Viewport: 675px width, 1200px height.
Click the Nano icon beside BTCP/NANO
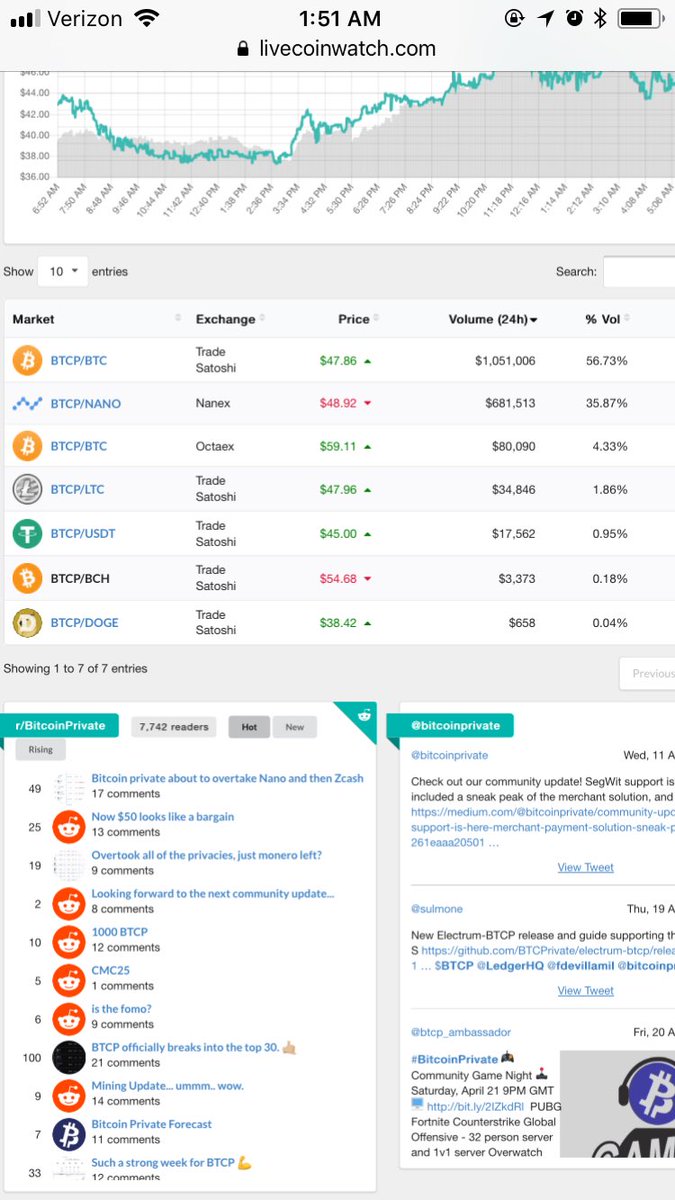point(27,404)
